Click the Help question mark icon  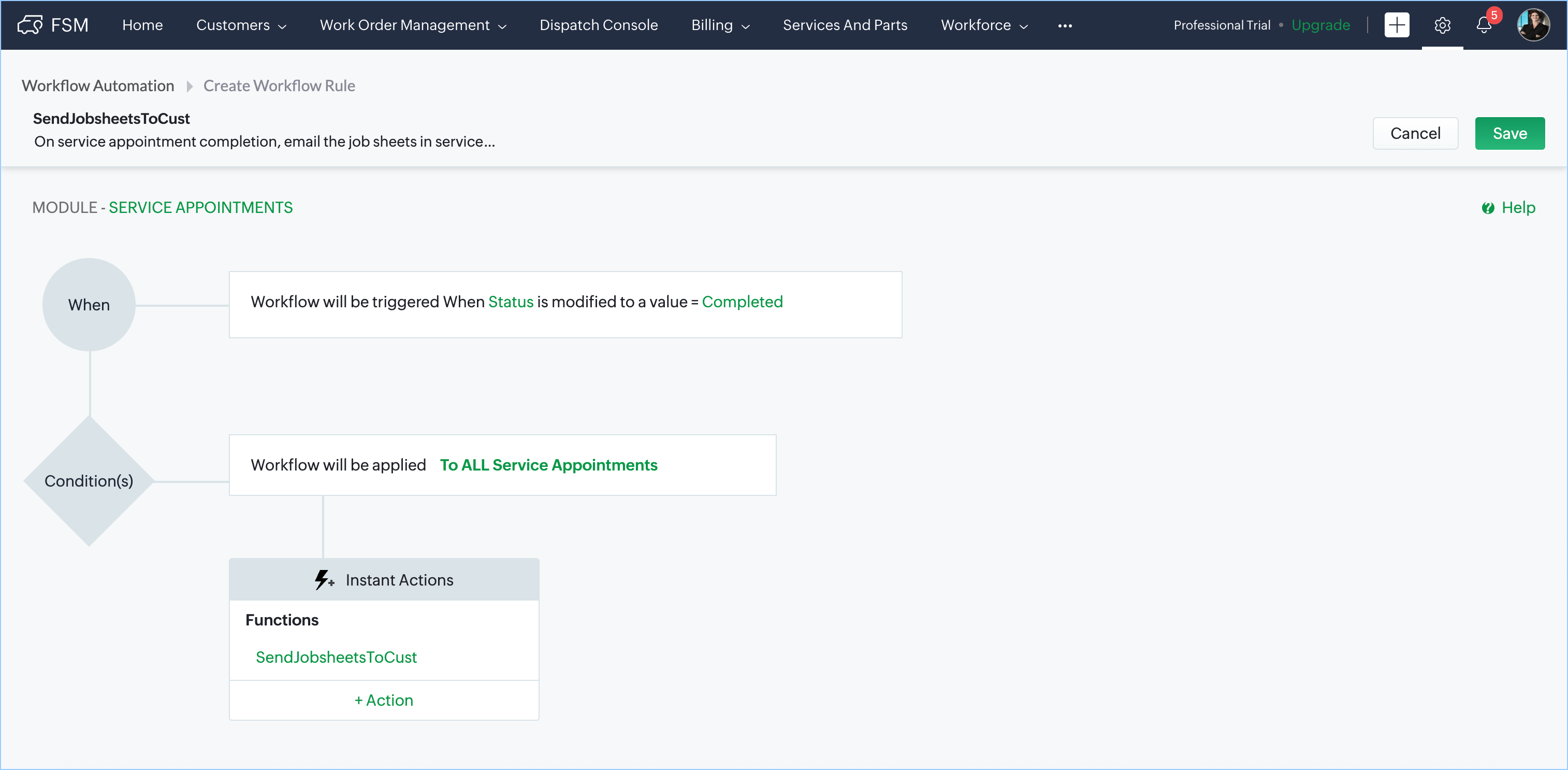1488,208
